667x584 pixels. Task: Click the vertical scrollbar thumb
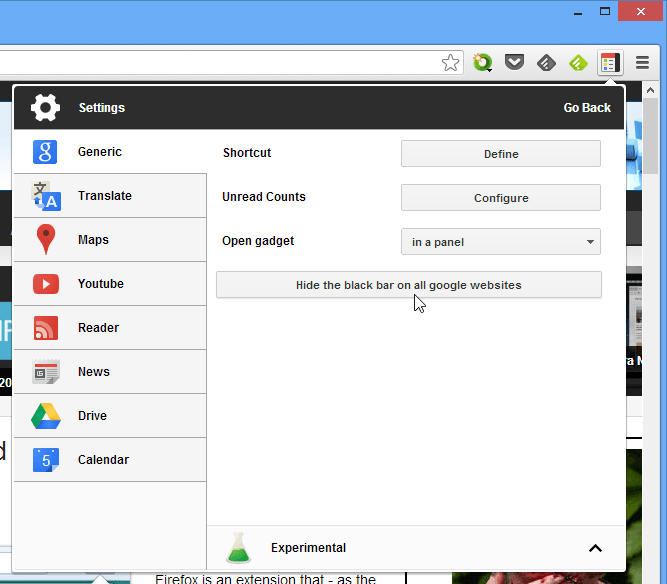click(650, 135)
